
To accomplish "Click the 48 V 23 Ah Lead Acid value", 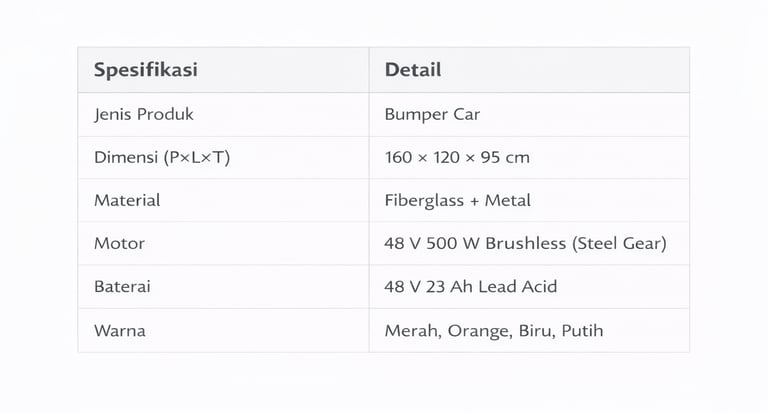I will (x=470, y=286).
